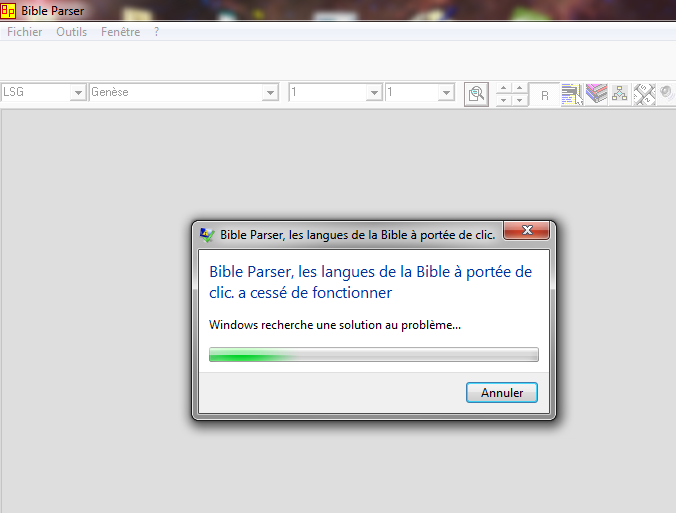Click the keyboard keys toolbar icon
The width and height of the screenshot is (676, 513).
coord(644,94)
